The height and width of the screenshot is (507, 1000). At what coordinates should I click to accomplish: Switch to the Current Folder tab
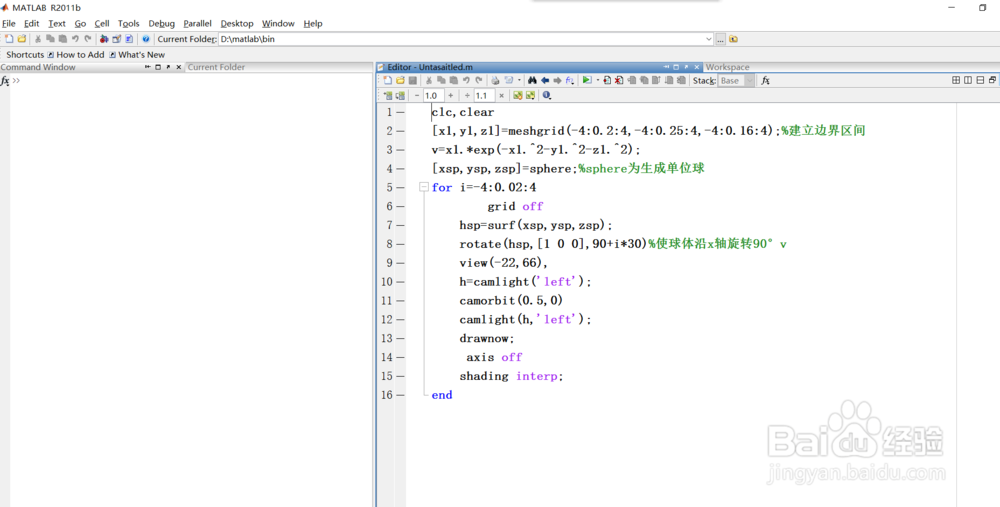click(216, 67)
